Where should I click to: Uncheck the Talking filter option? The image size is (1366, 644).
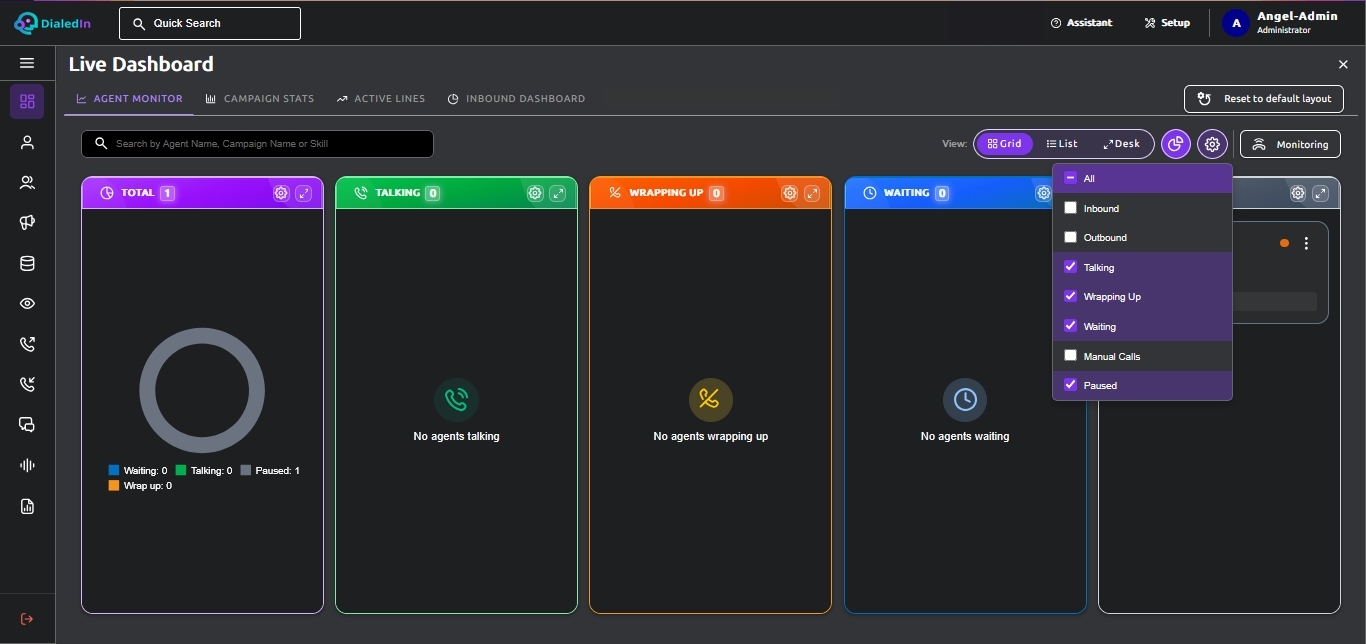1070,267
